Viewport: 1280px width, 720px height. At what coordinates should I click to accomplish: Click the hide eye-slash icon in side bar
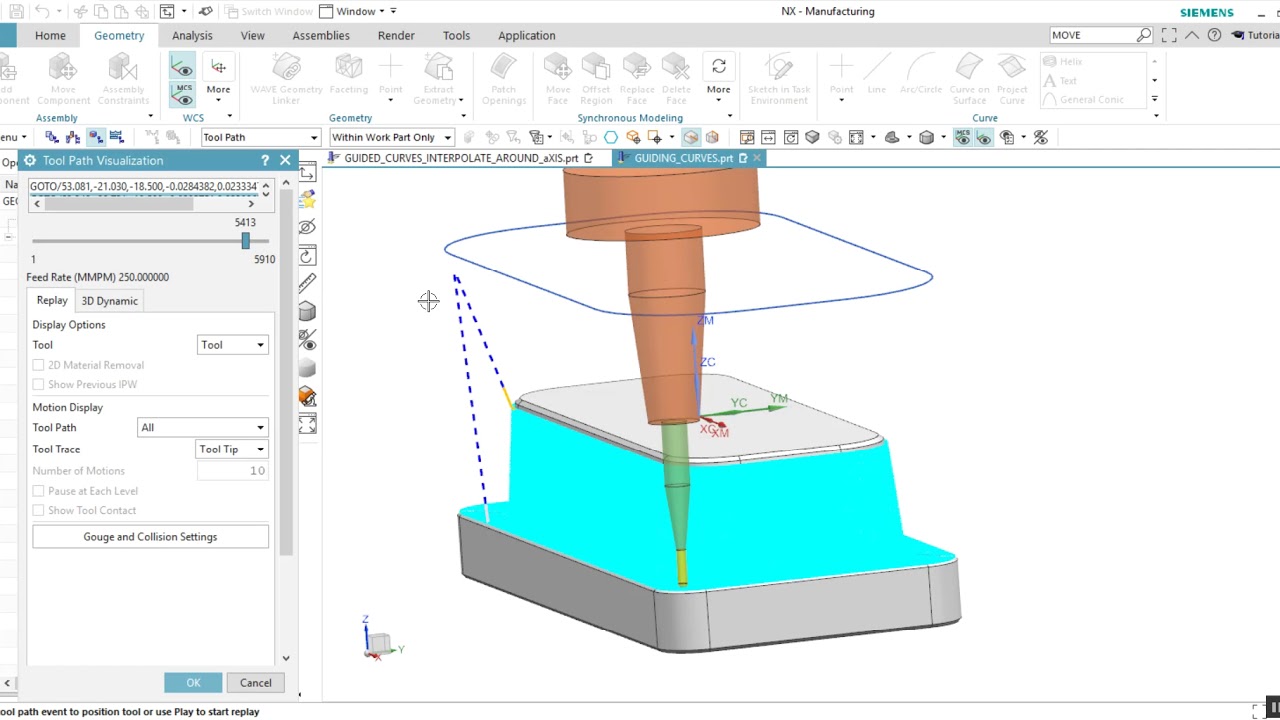point(307,227)
